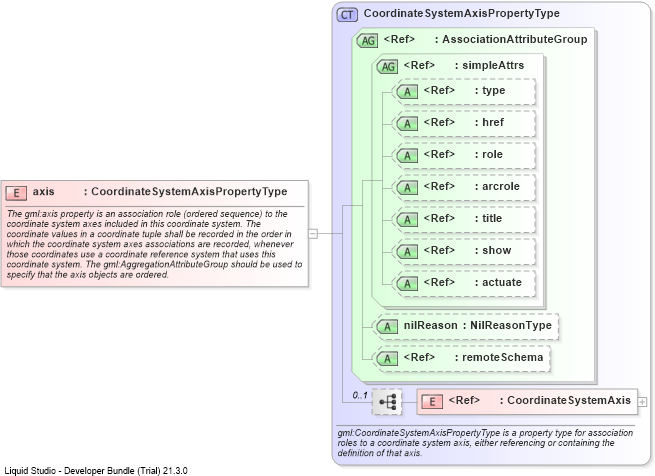The width and height of the screenshot is (655, 476).
Task: Select ': simpleAttrs' label
Action: [x=489, y=65]
